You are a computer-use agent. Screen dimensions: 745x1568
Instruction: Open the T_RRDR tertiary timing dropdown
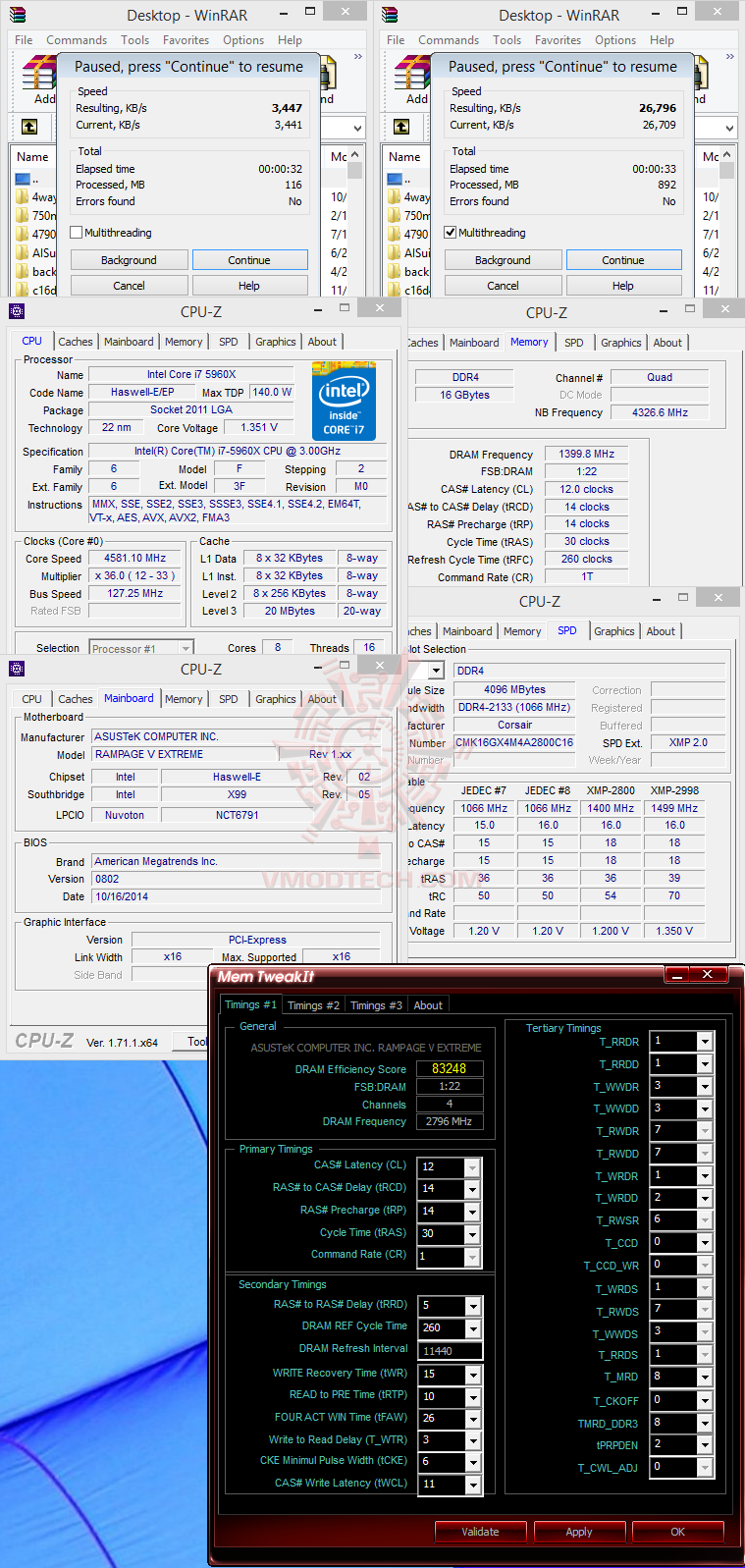705,1041
